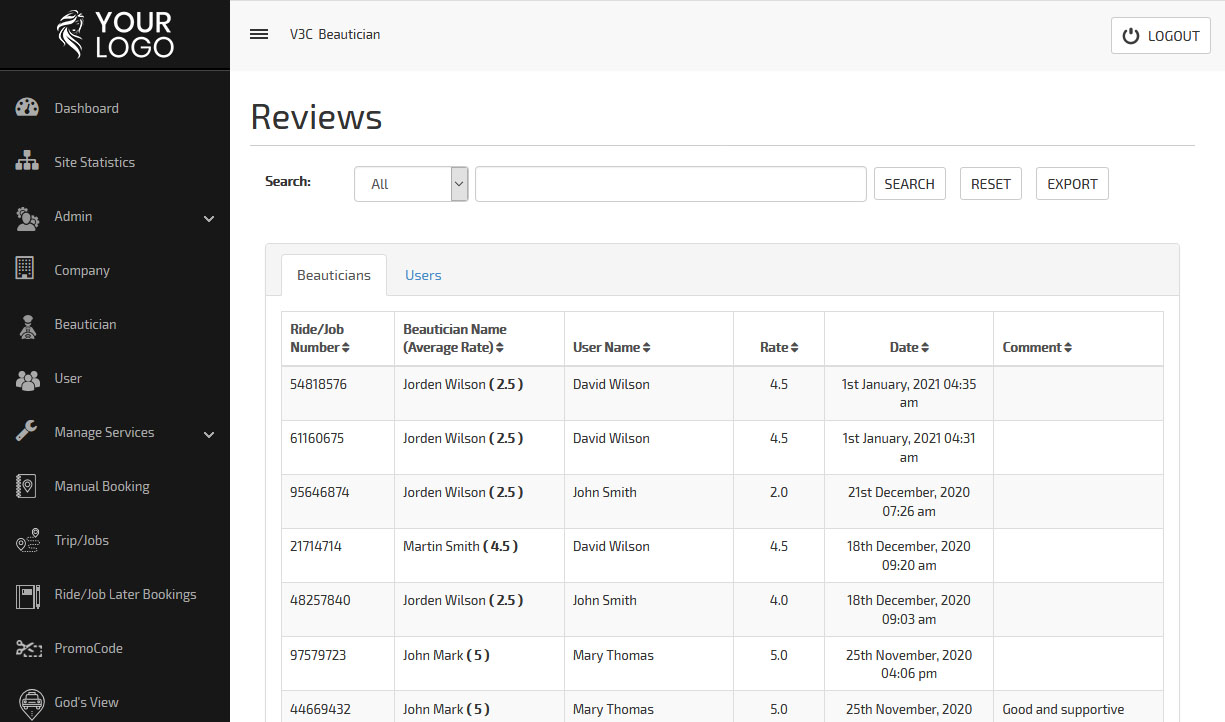Open Manual Booking menu item
Image resolution: width=1225 pixels, height=722 pixels.
pos(115,486)
